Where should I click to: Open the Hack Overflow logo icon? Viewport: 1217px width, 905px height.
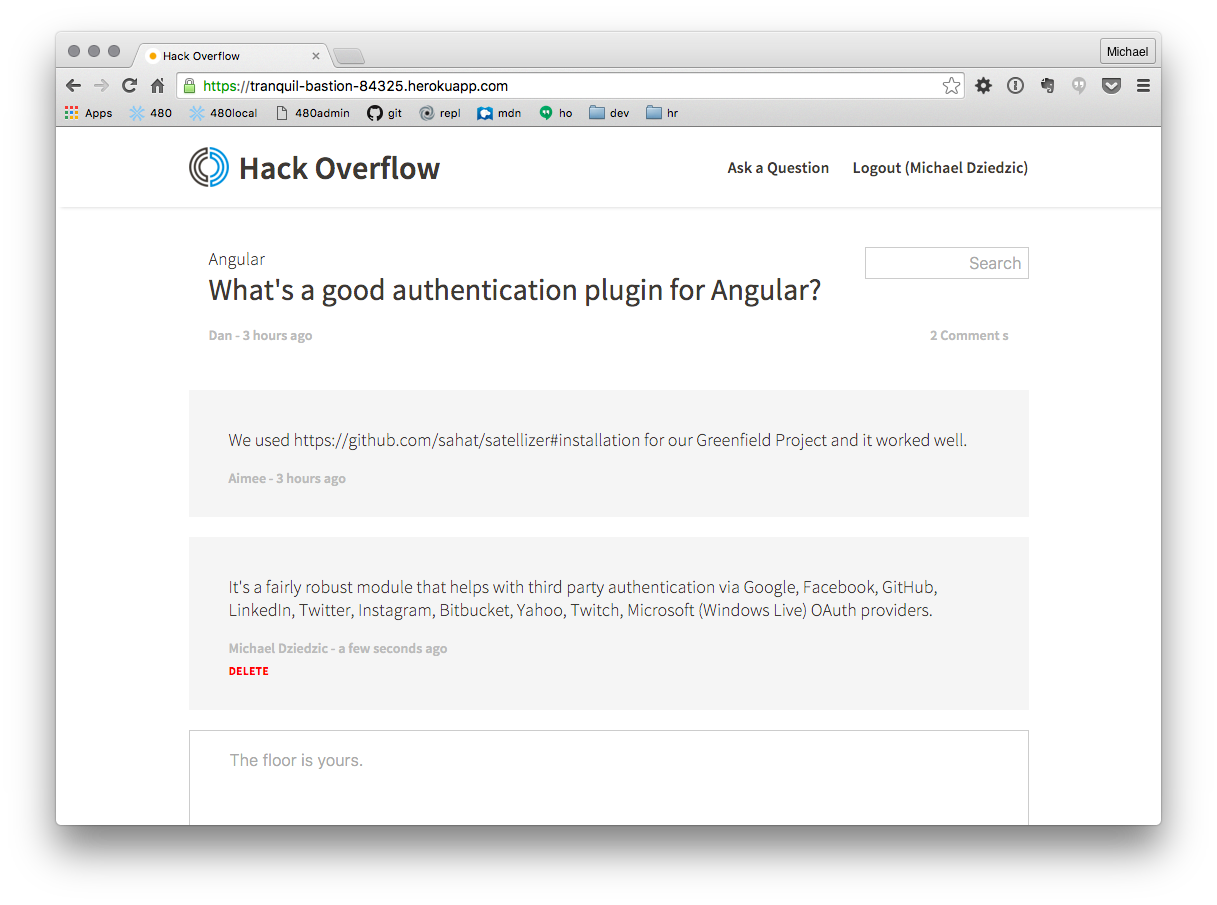(x=207, y=167)
